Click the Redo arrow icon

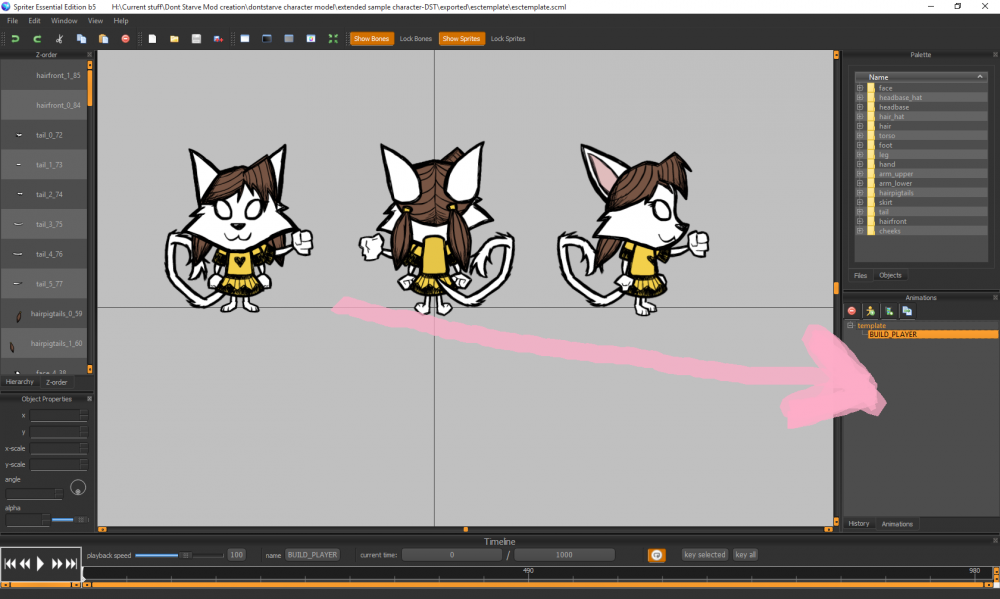[37, 39]
